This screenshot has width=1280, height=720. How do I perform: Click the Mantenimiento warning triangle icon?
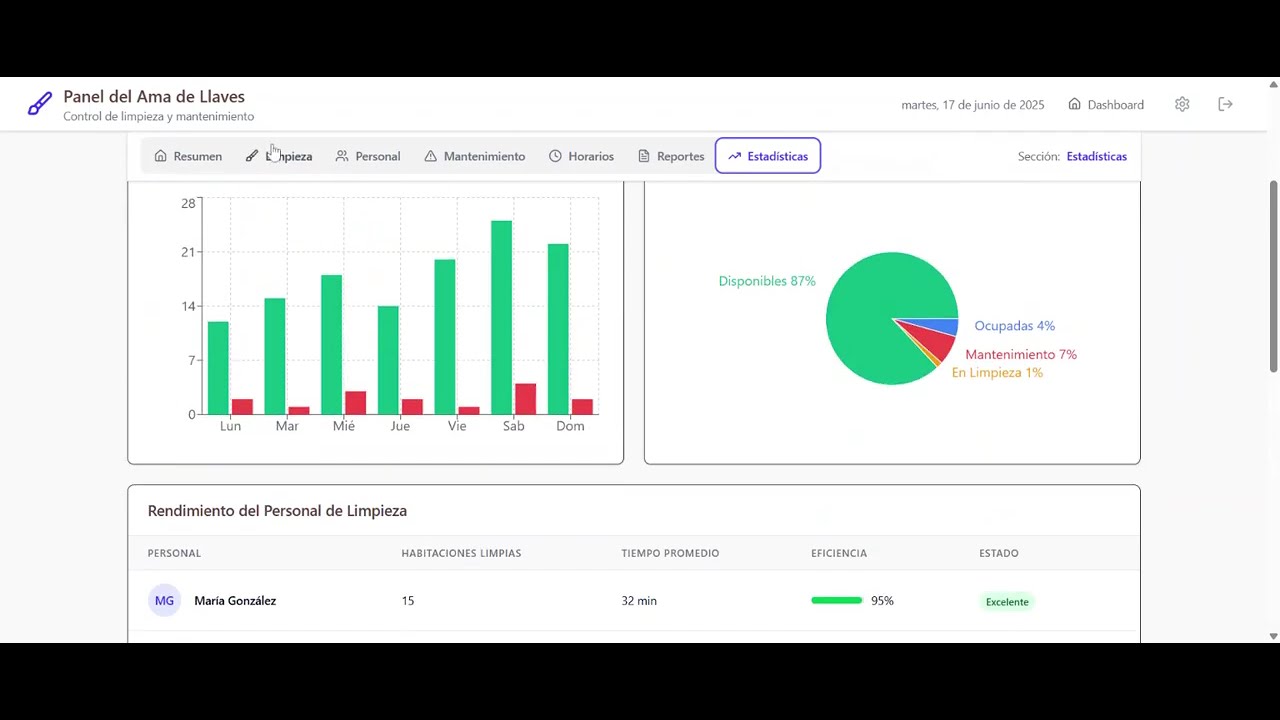pos(430,156)
